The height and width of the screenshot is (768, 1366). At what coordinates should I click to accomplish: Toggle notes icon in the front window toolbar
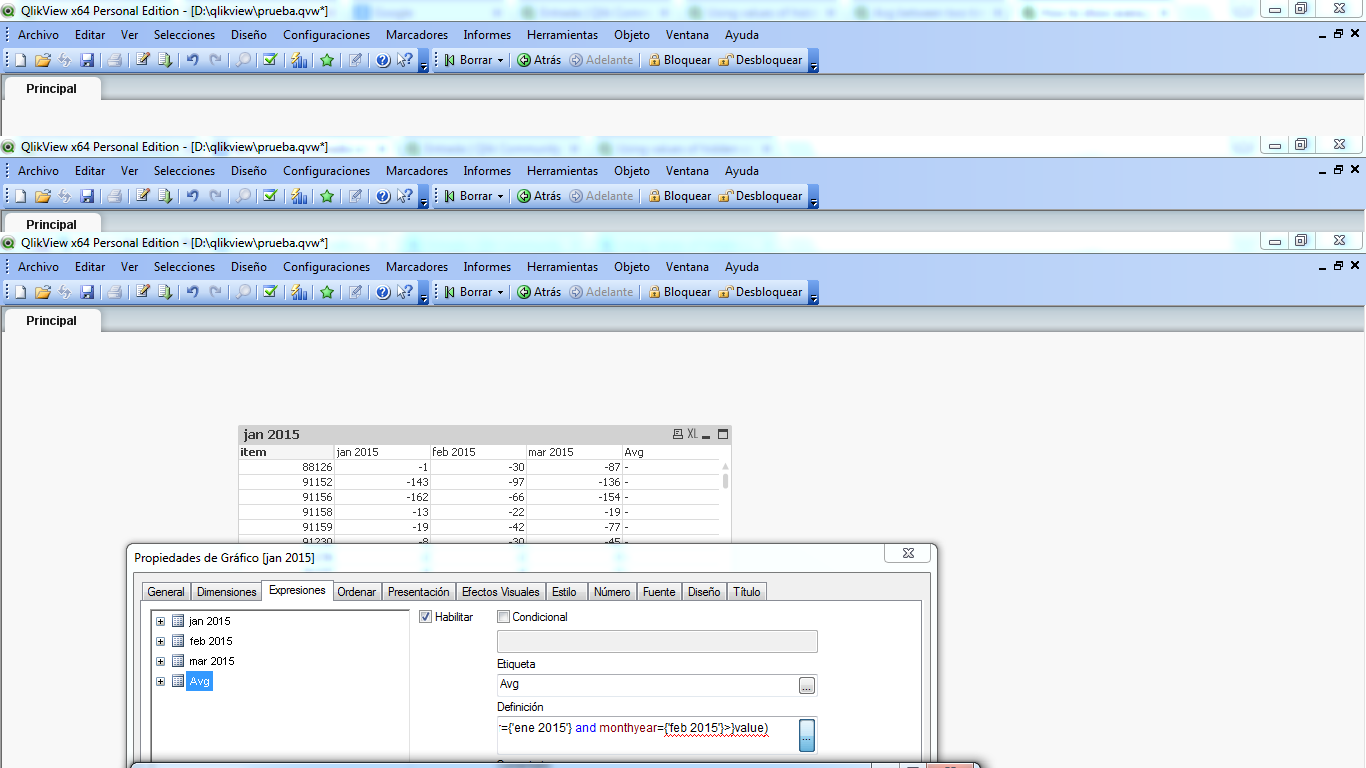click(355, 292)
